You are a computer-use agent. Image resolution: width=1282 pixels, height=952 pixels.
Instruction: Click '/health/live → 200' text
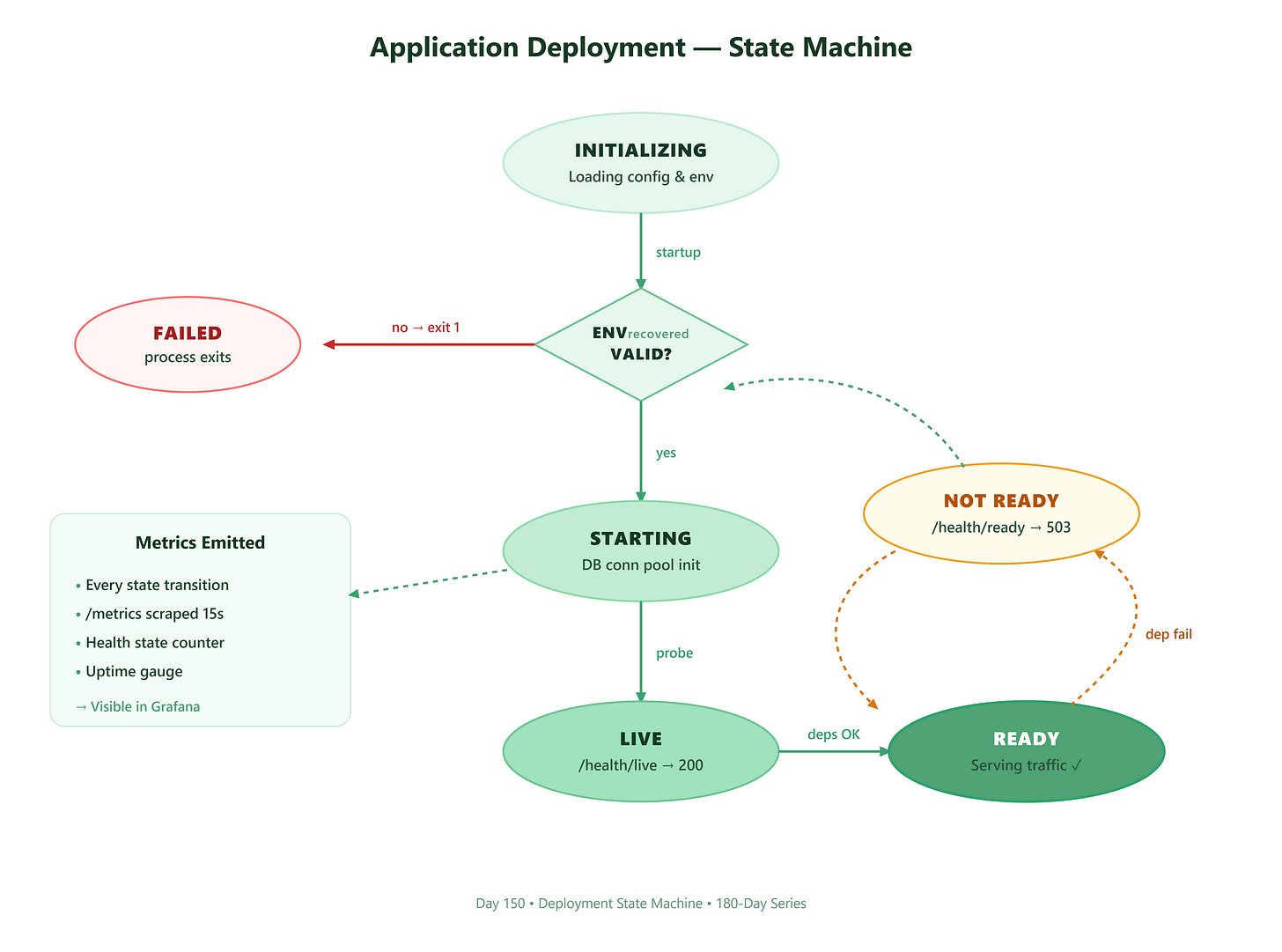point(641,765)
